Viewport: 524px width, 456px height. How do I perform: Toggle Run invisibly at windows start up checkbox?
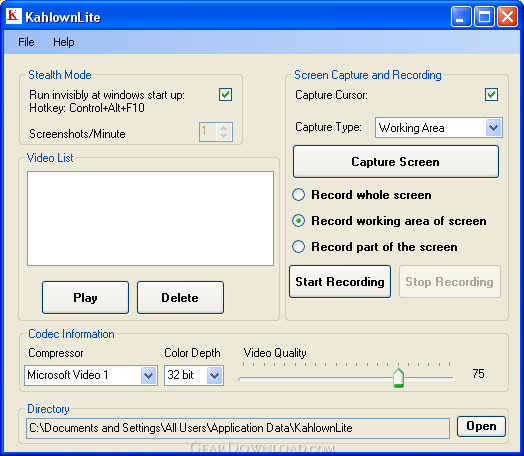pyautogui.click(x=226, y=95)
